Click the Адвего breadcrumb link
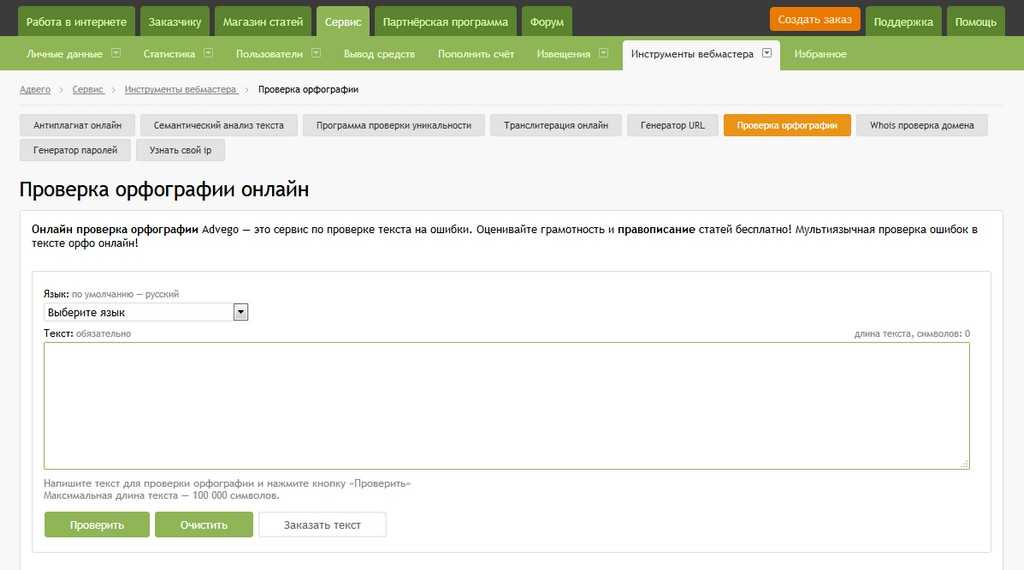The width and height of the screenshot is (1024, 570). point(35,90)
